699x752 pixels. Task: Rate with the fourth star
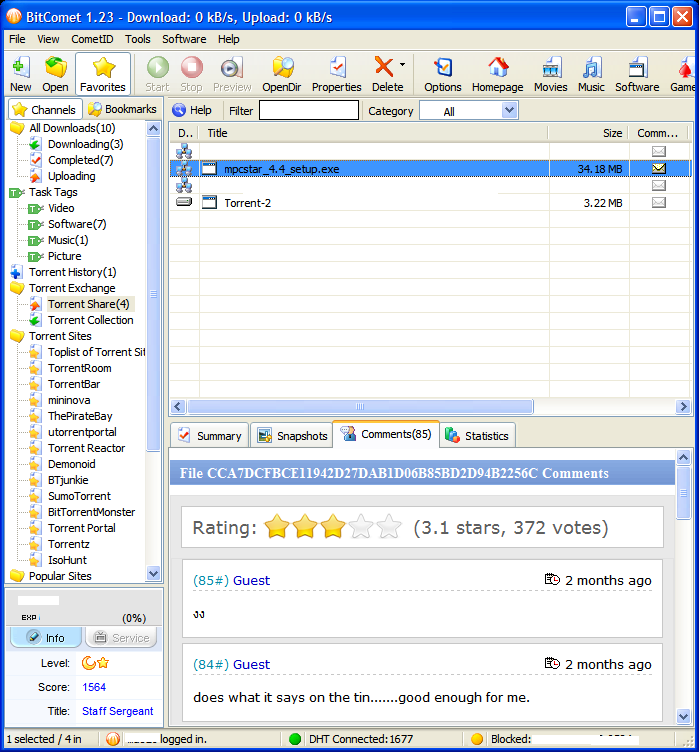coord(361,527)
